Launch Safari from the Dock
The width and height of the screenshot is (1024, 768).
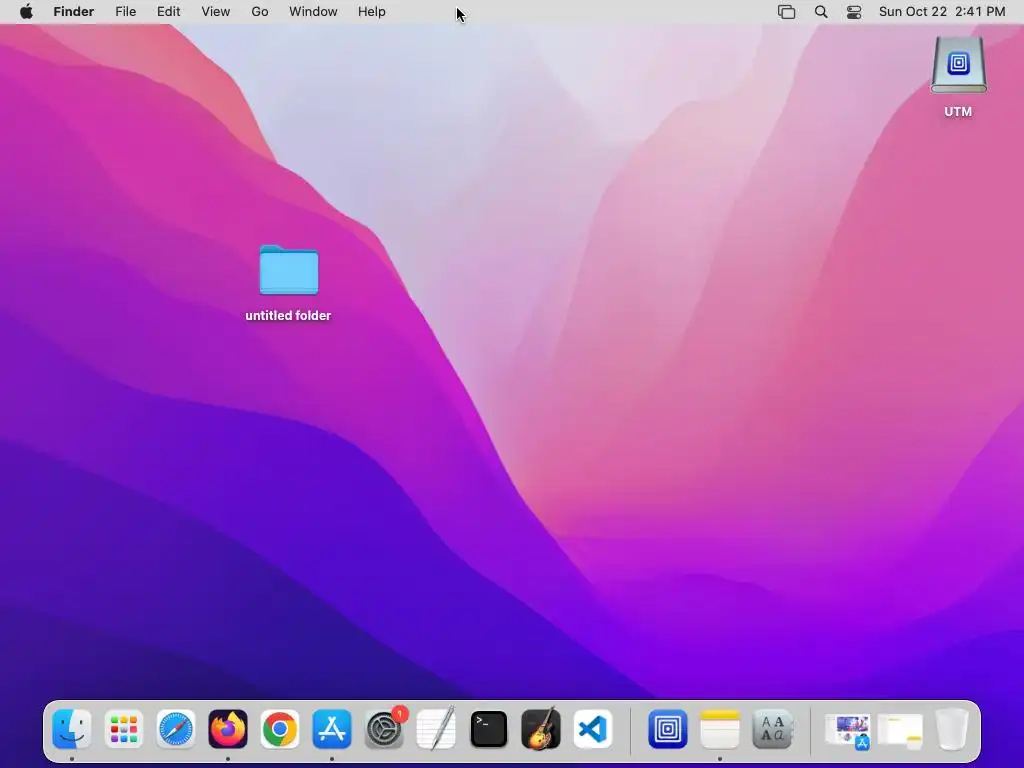pyautogui.click(x=176, y=729)
